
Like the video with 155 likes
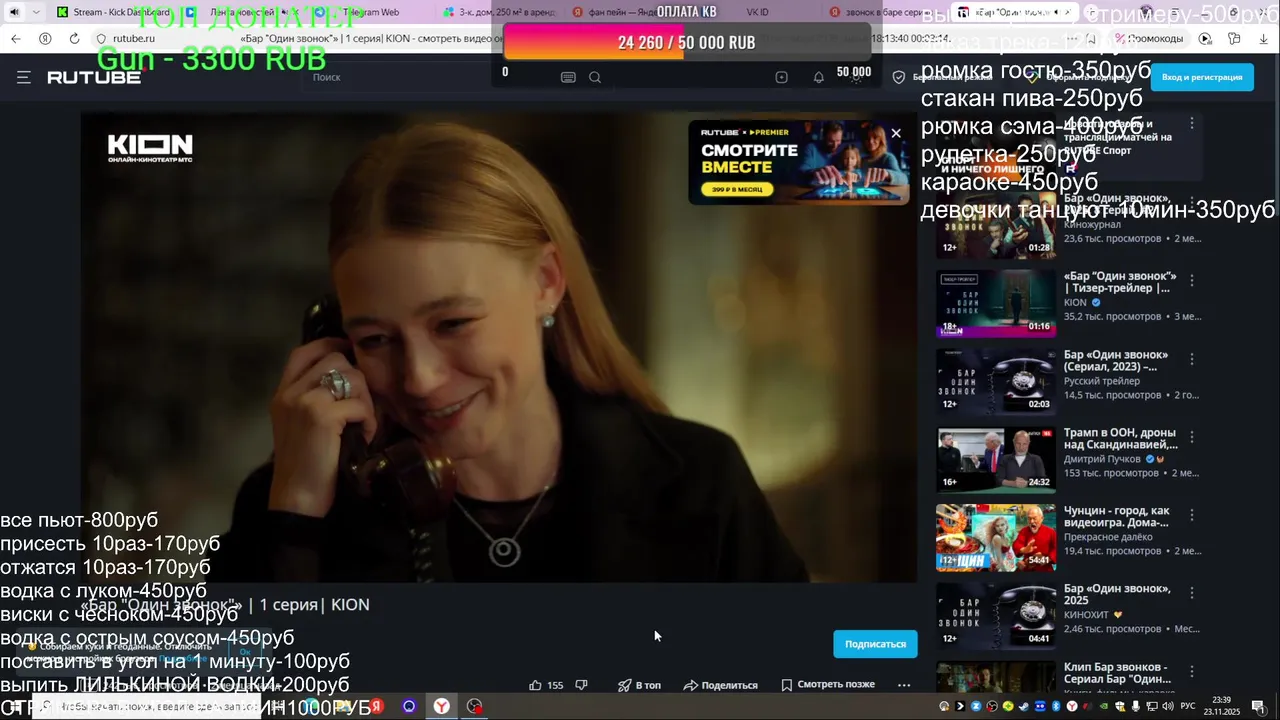[546, 685]
